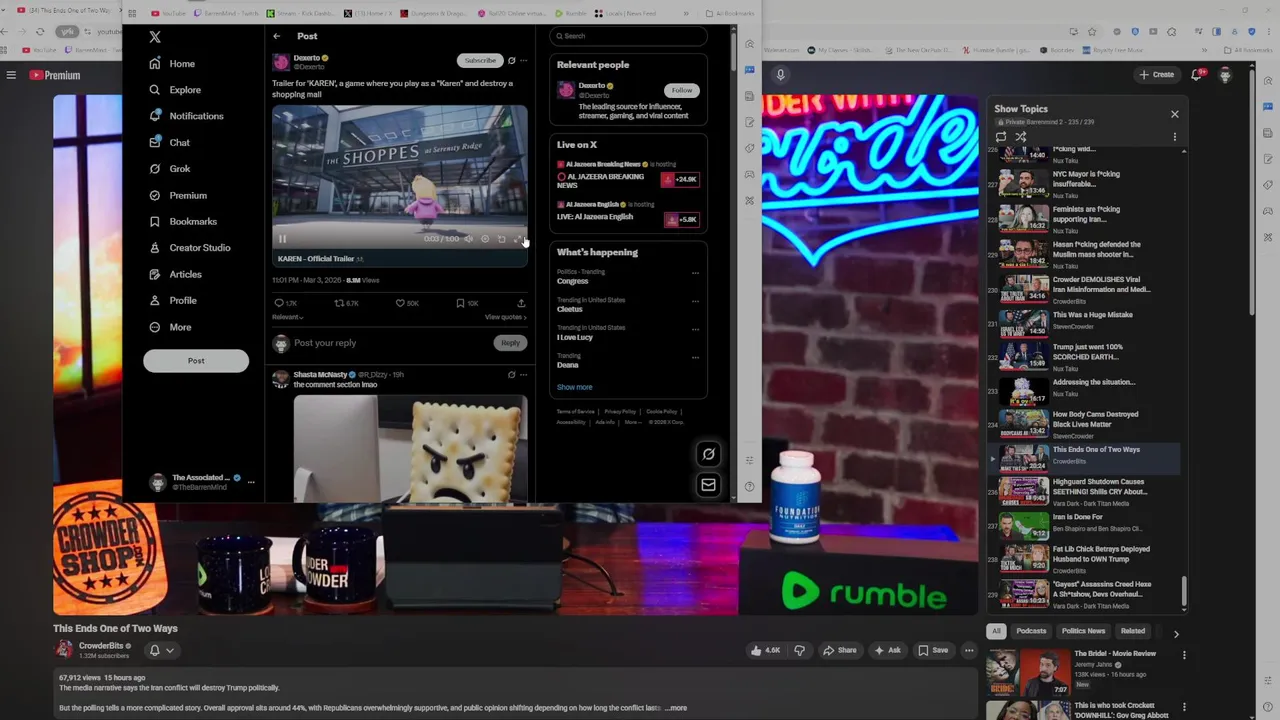The height and width of the screenshot is (720, 1280).
Task: Open replies on the Dexerto post
Action: point(285,303)
